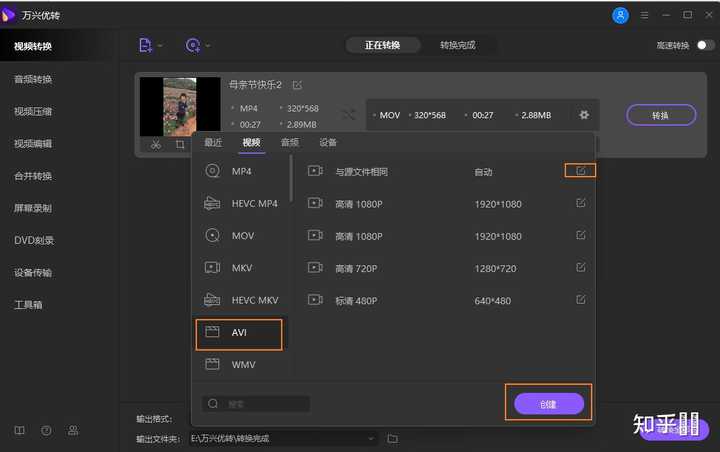Open DVD刻录 in the sidebar
Viewport: 720px width, 452px height.
click(34, 240)
